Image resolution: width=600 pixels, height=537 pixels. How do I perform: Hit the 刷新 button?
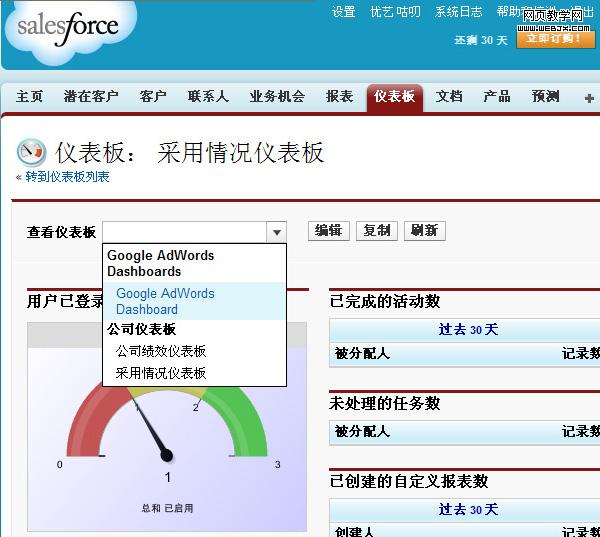[424, 231]
